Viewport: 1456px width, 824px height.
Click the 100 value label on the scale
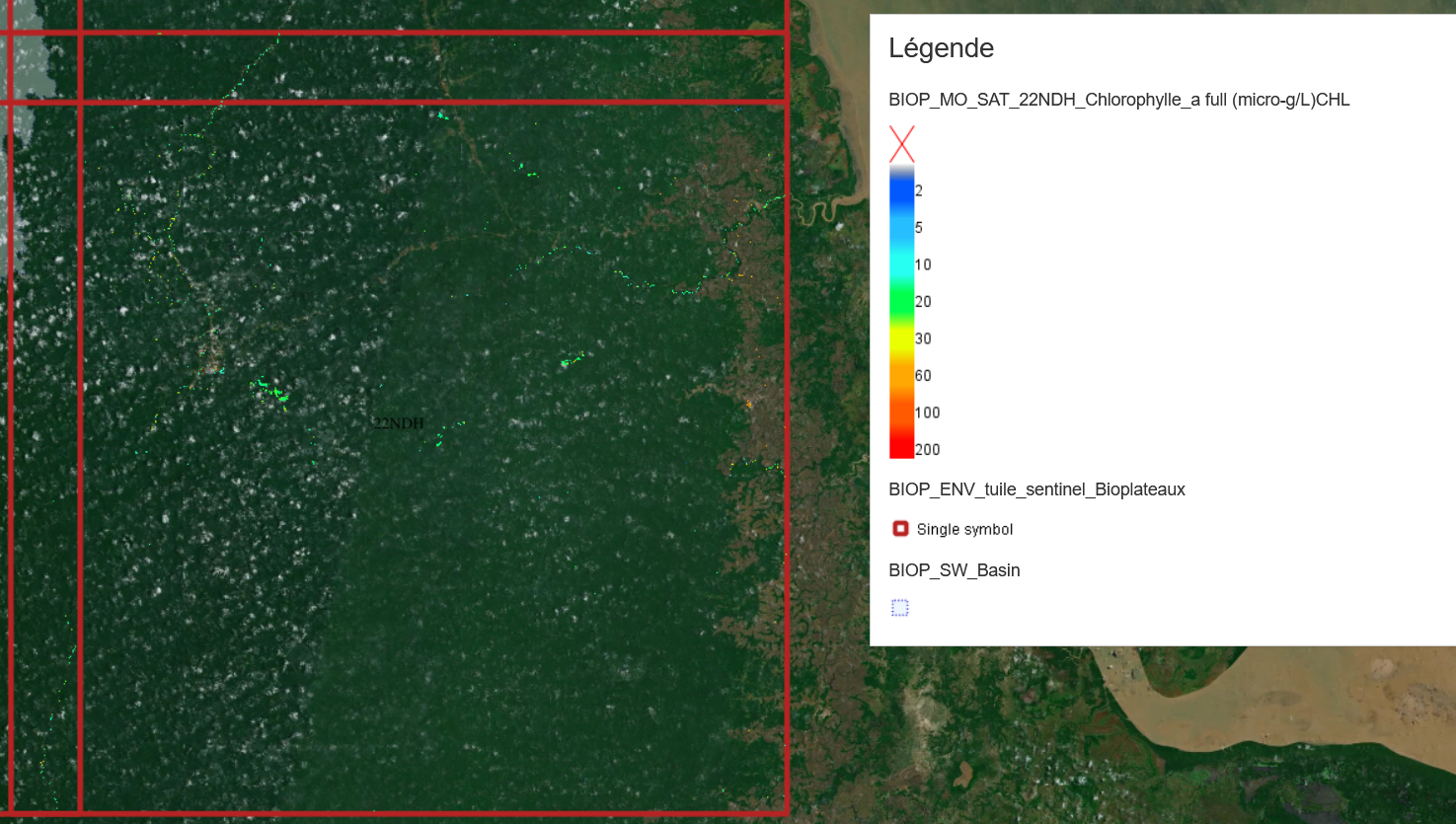(x=927, y=412)
